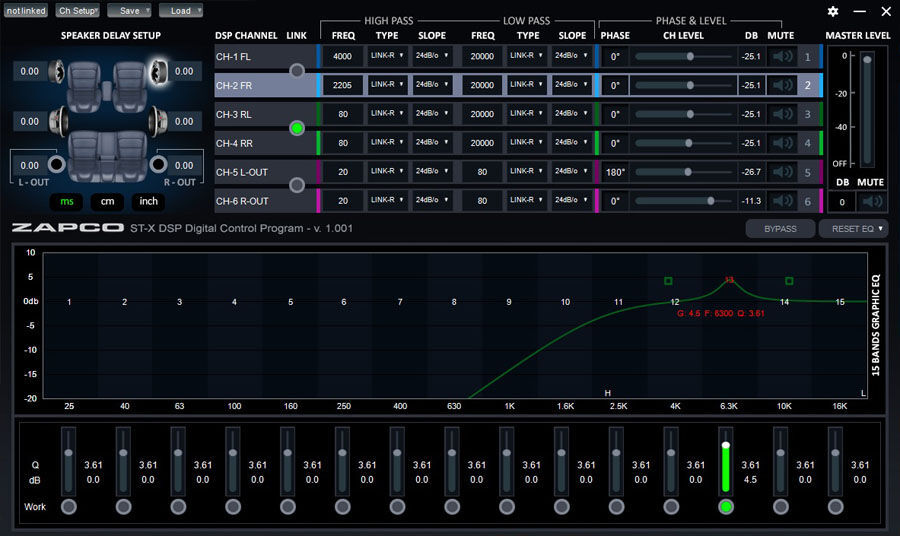Toggle link for CH-1 FL and CH-2 FR
The width and height of the screenshot is (900, 536).
[296, 70]
